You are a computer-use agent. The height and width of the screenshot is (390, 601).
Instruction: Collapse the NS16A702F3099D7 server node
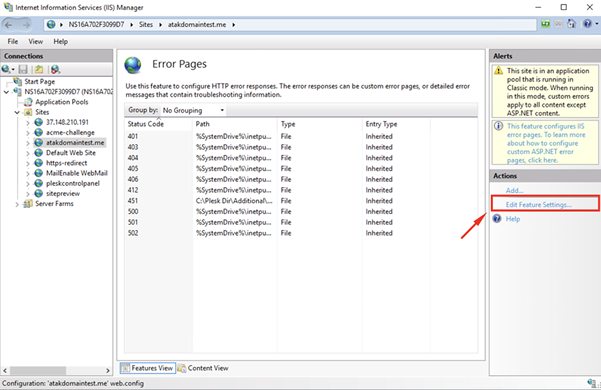7,92
